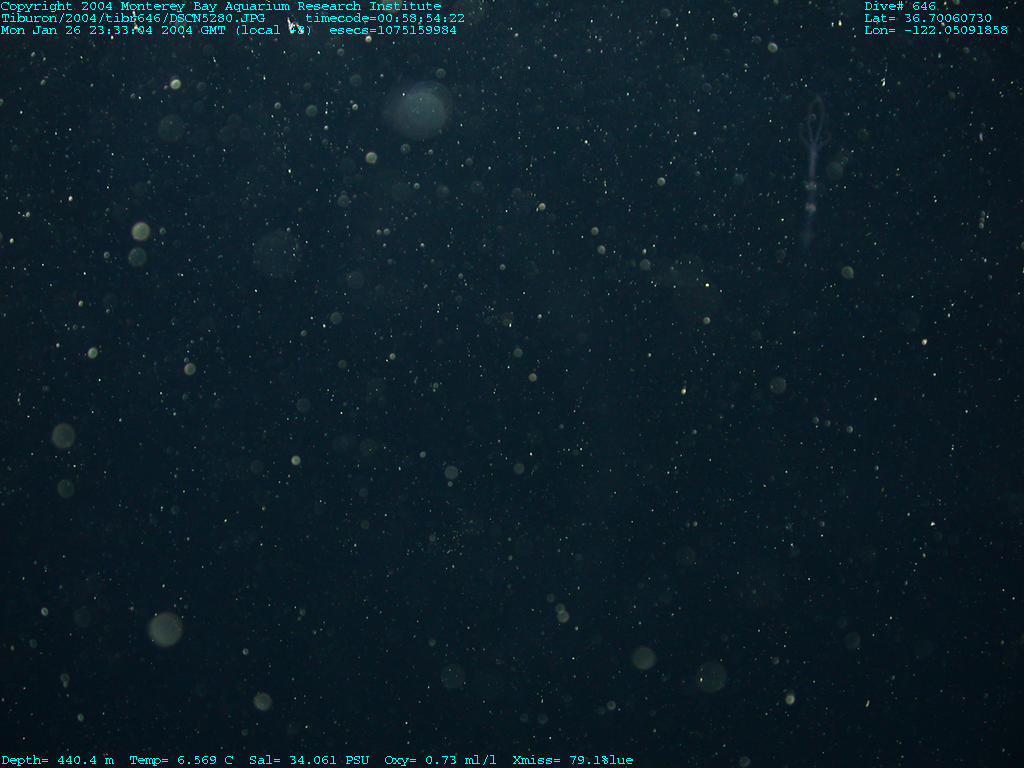The image size is (1024, 768).
Task: Select the 'Dive# 646' label
Action: pos(900,7)
